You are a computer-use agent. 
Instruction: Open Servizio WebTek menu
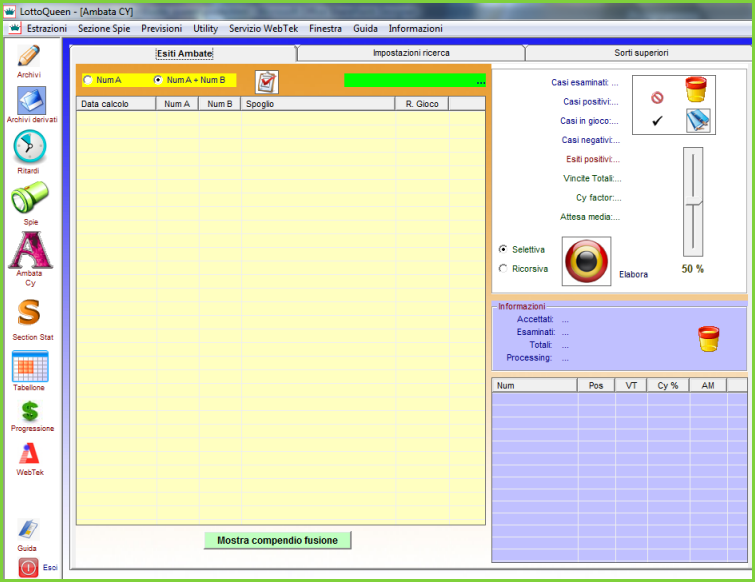click(263, 28)
